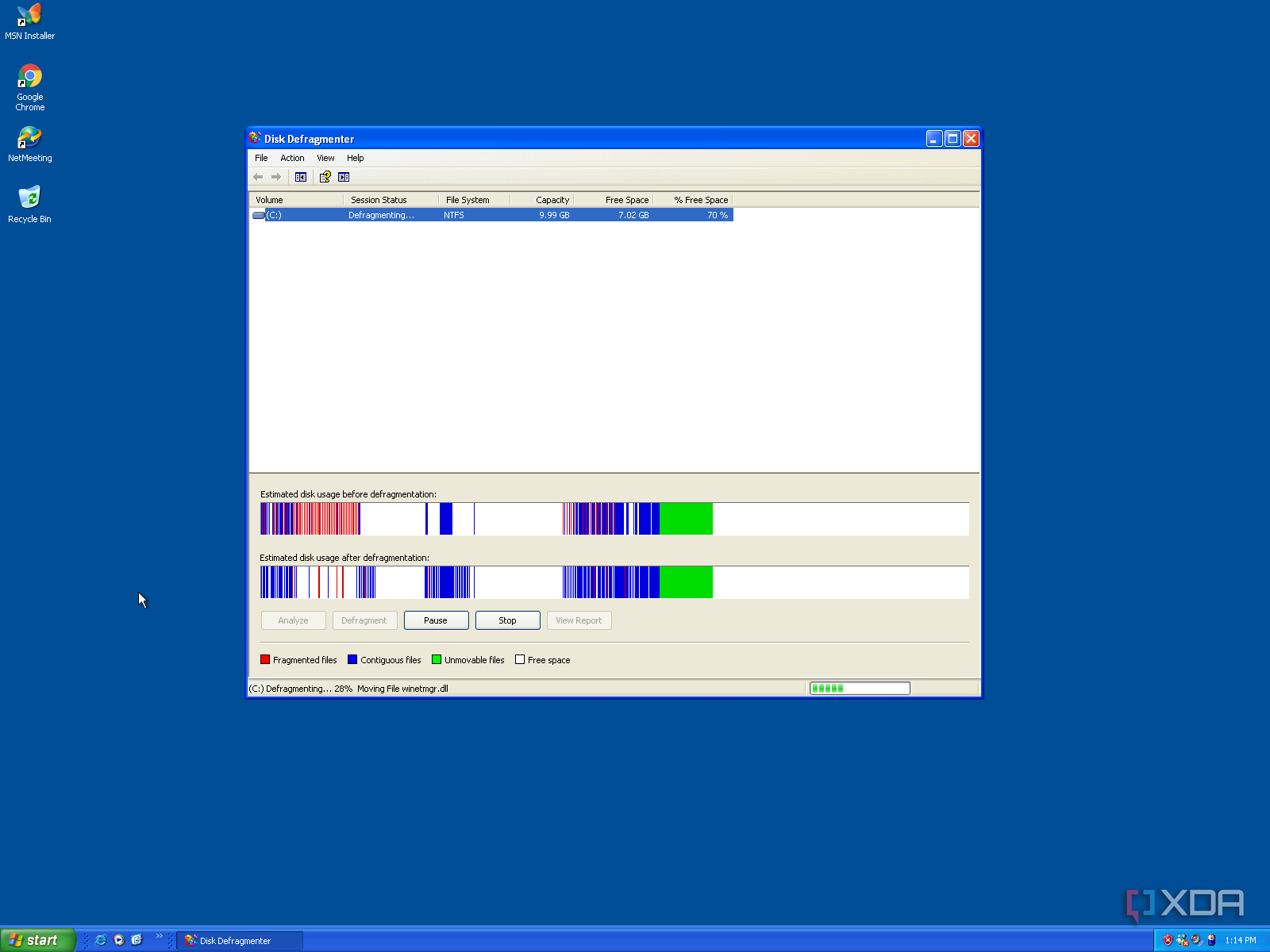Sort by Capacity column header
This screenshot has width=1270, height=952.
[542, 200]
